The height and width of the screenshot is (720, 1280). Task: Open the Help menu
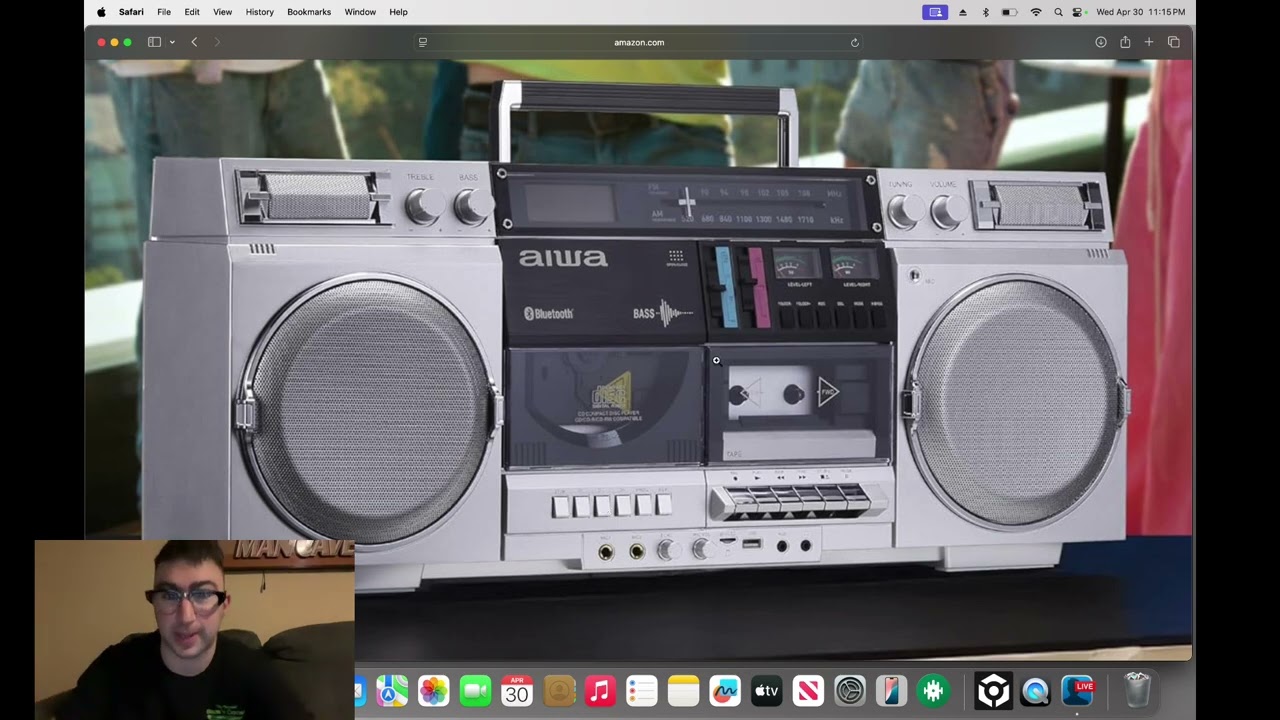point(398,12)
